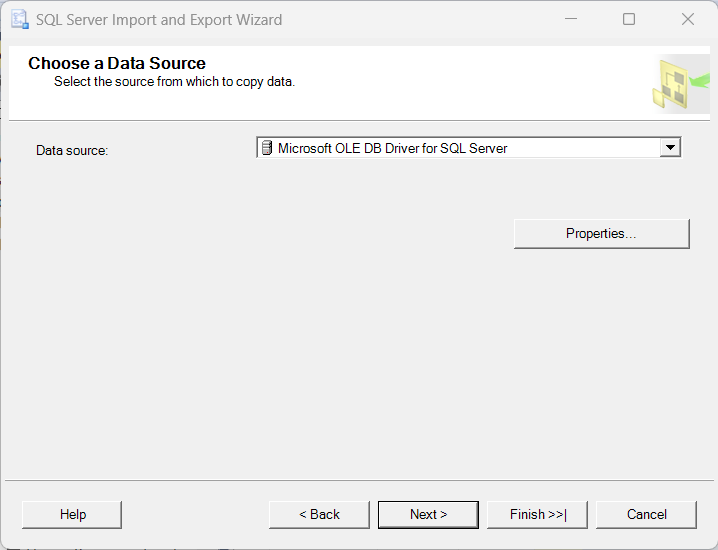Screen dimensions: 718x550
Task: Cancel the Import and Export Wizard
Action: click(646, 514)
